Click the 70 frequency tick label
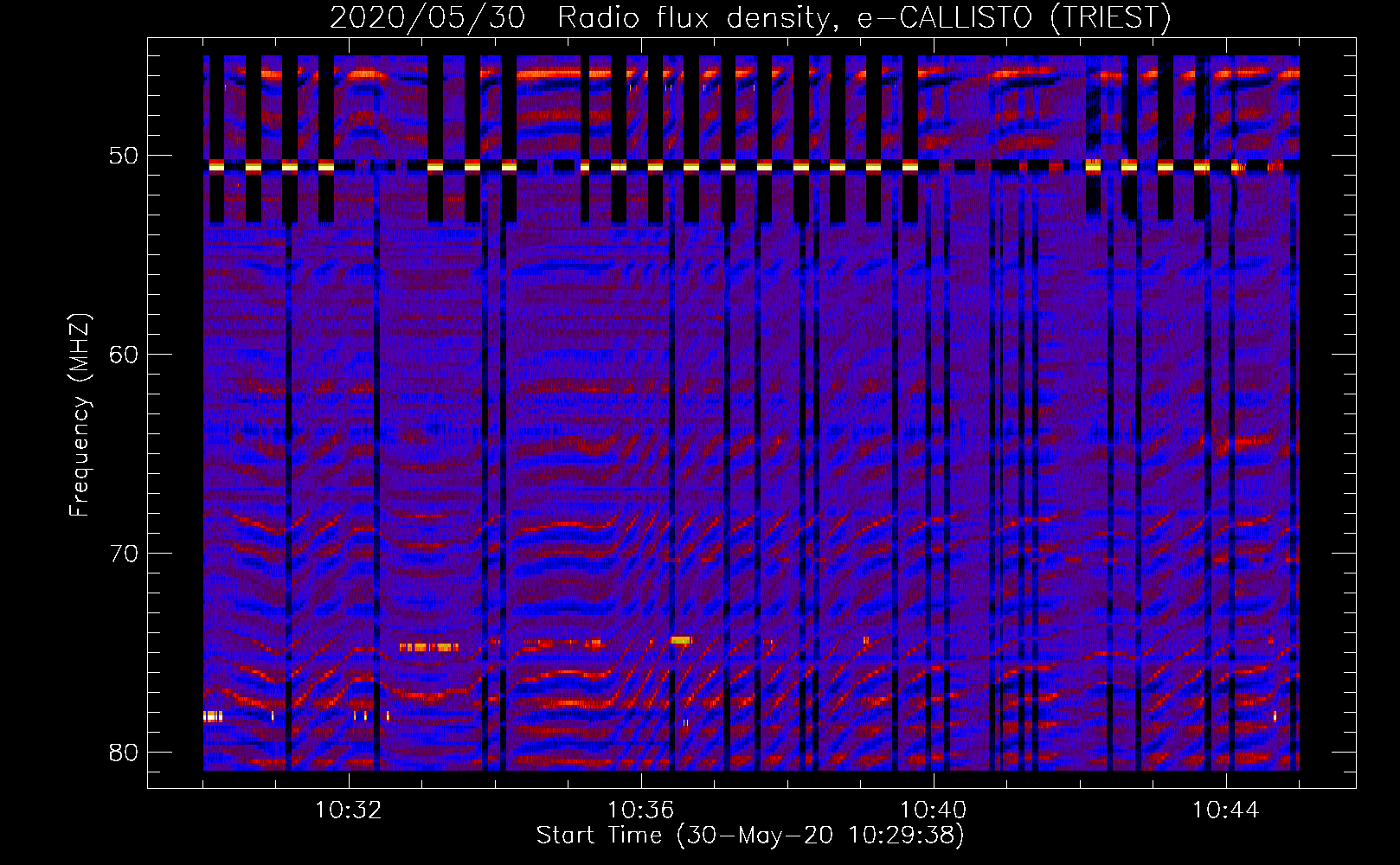This screenshot has height=865, width=1400. (x=124, y=554)
